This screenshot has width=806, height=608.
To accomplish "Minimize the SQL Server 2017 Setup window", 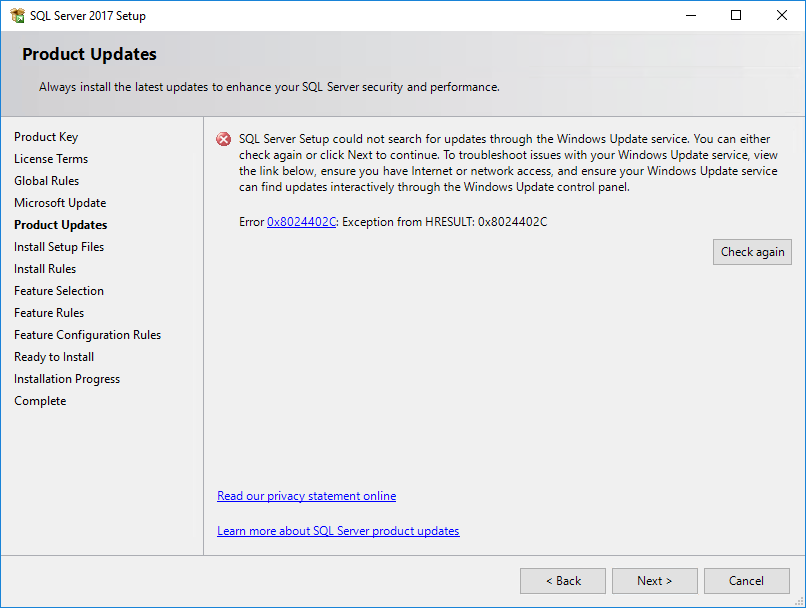I will pyautogui.click(x=691, y=15).
